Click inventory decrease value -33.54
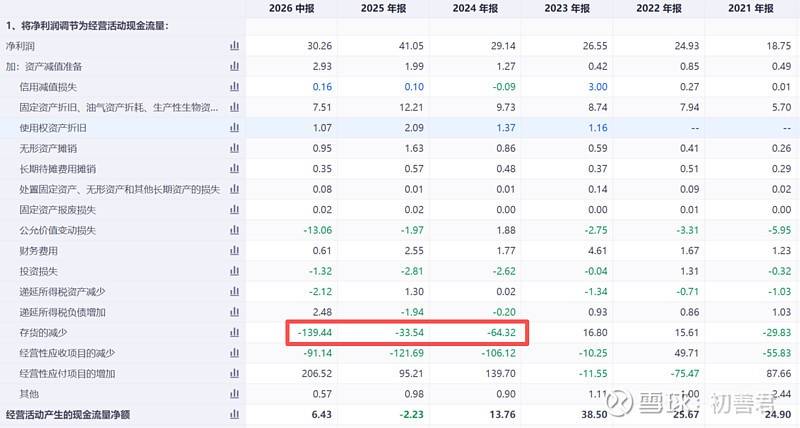The image size is (800, 428). (x=409, y=333)
